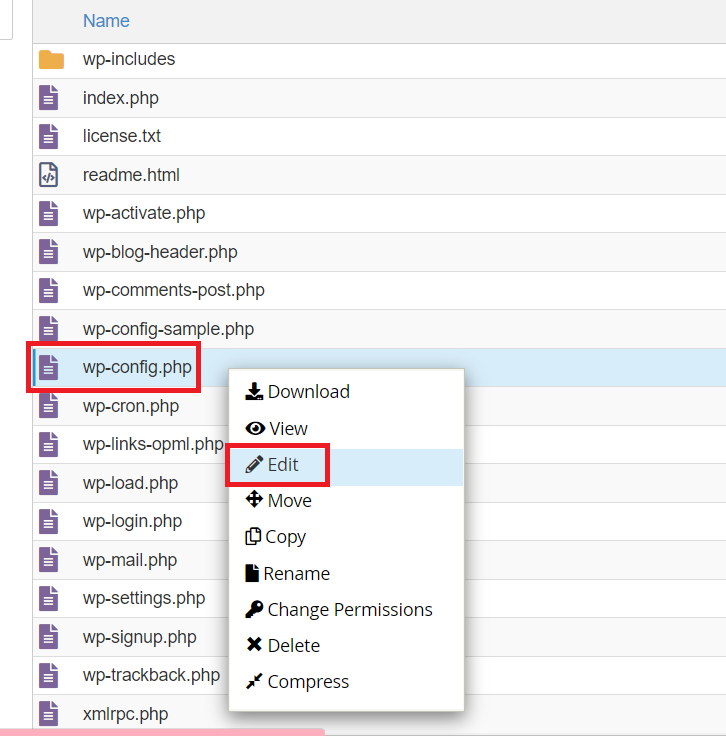Select the wp-login.php file
The height and width of the screenshot is (736, 726).
point(132,521)
